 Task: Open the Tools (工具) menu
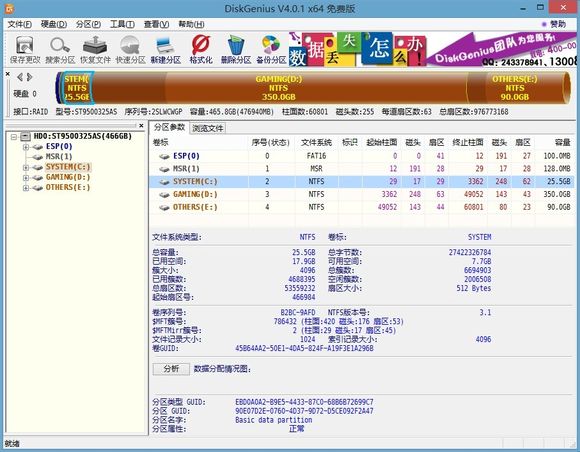tap(122, 24)
